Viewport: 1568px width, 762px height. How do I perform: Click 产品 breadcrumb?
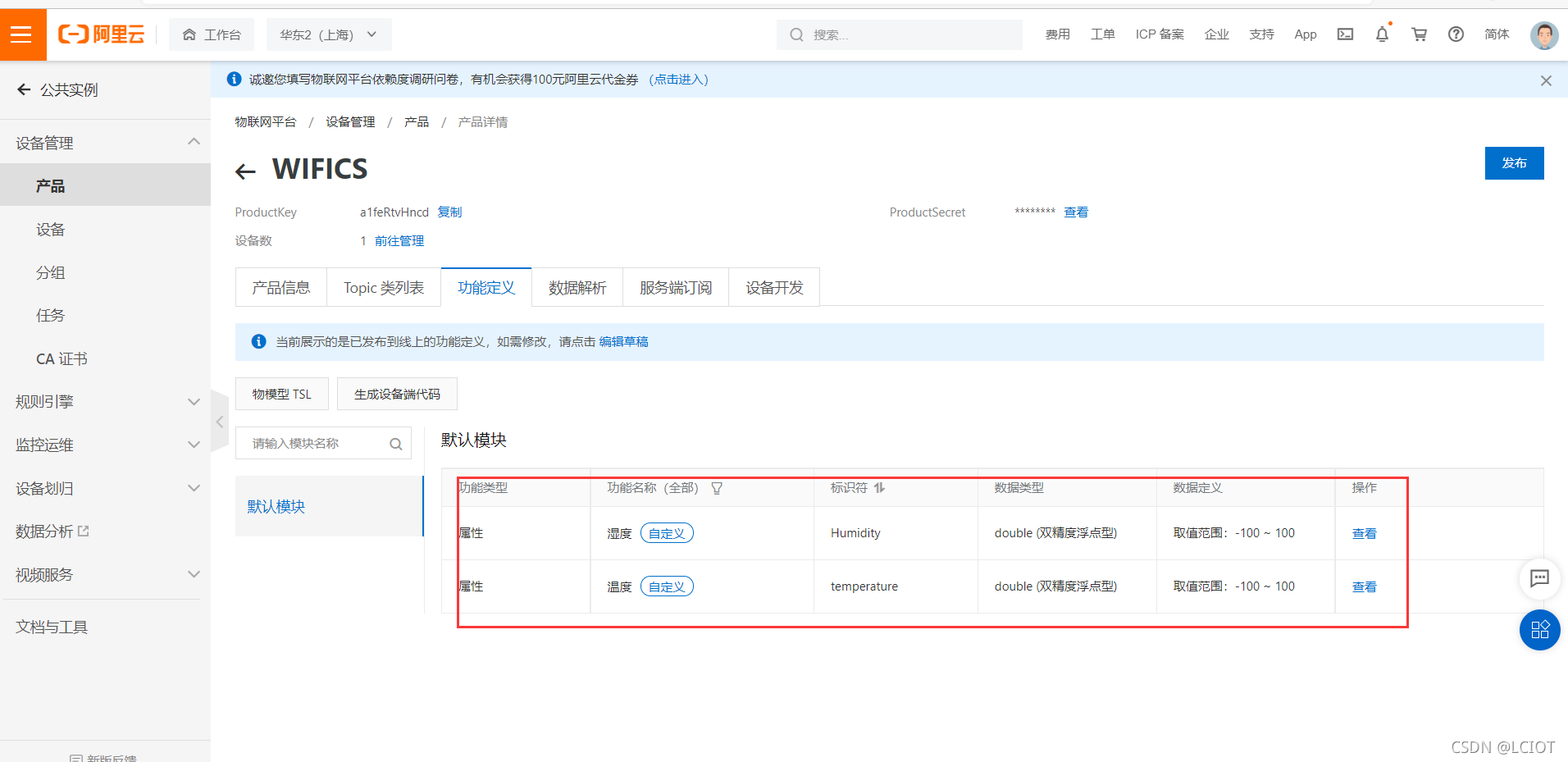[x=417, y=122]
